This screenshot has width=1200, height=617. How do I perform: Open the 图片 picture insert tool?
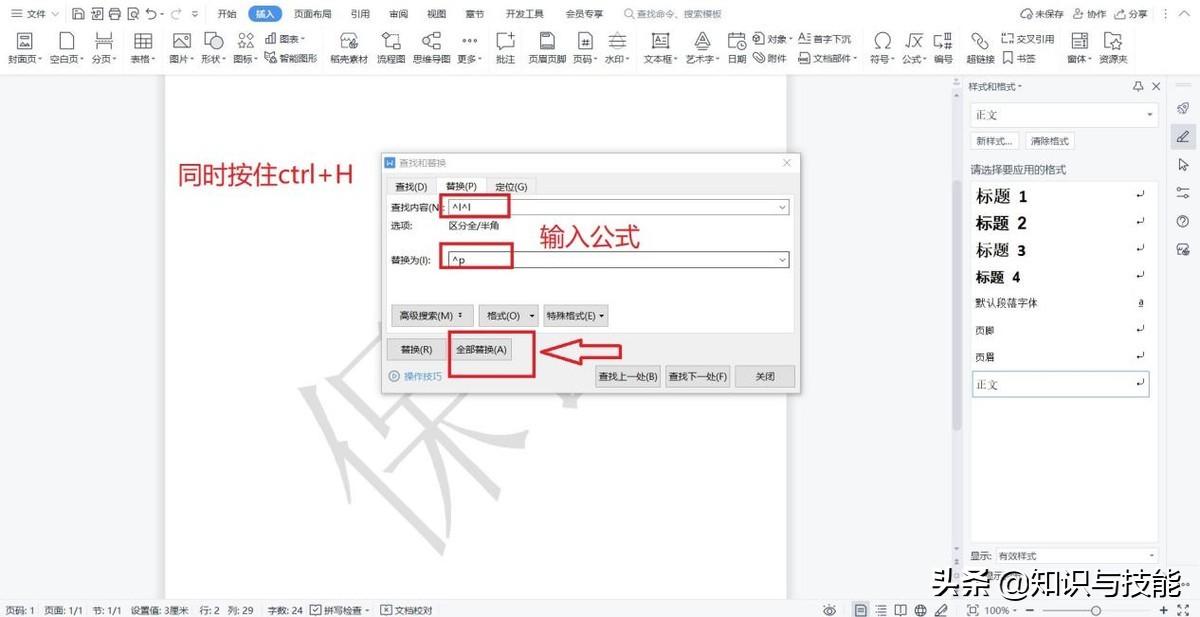180,45
